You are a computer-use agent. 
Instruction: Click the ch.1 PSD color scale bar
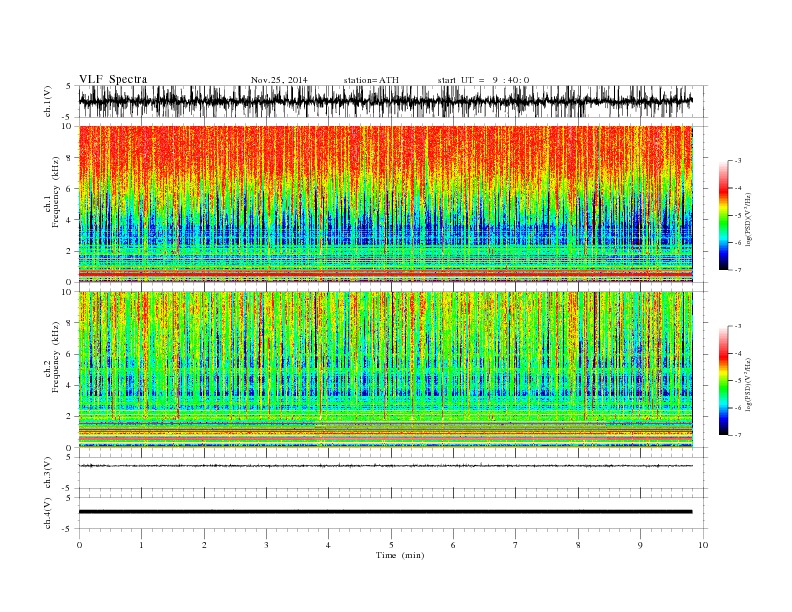point(724,215)
